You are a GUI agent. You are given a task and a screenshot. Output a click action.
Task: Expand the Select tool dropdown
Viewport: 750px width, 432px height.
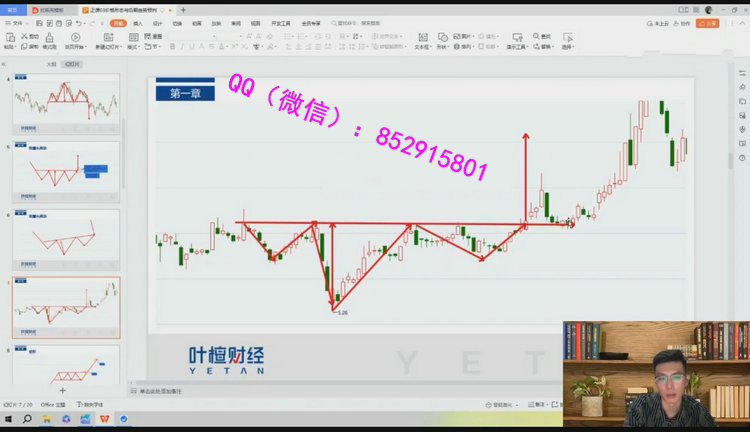point(567,46)
